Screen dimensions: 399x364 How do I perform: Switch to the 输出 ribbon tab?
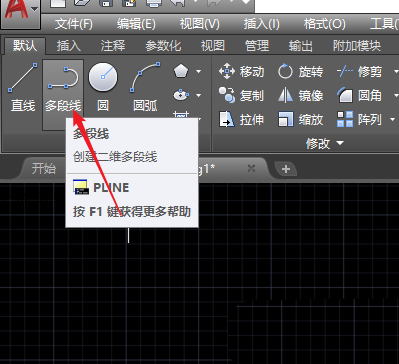click(301, 46)
